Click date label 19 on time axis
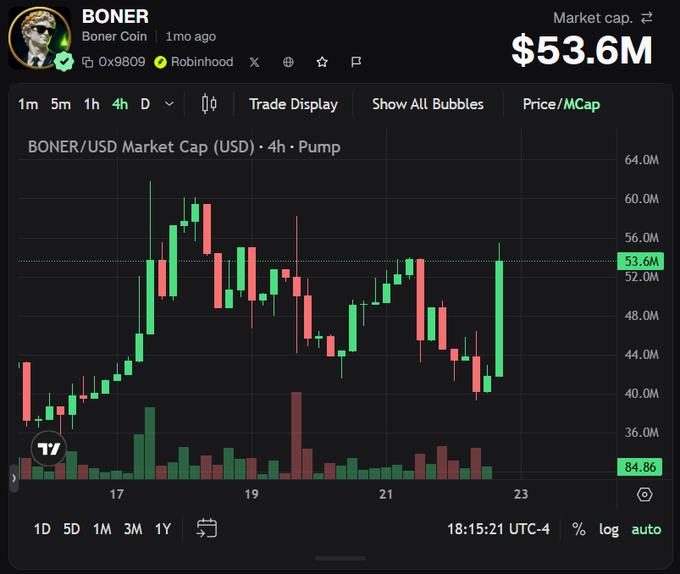 pyautogui.click(x=252, y=494)
